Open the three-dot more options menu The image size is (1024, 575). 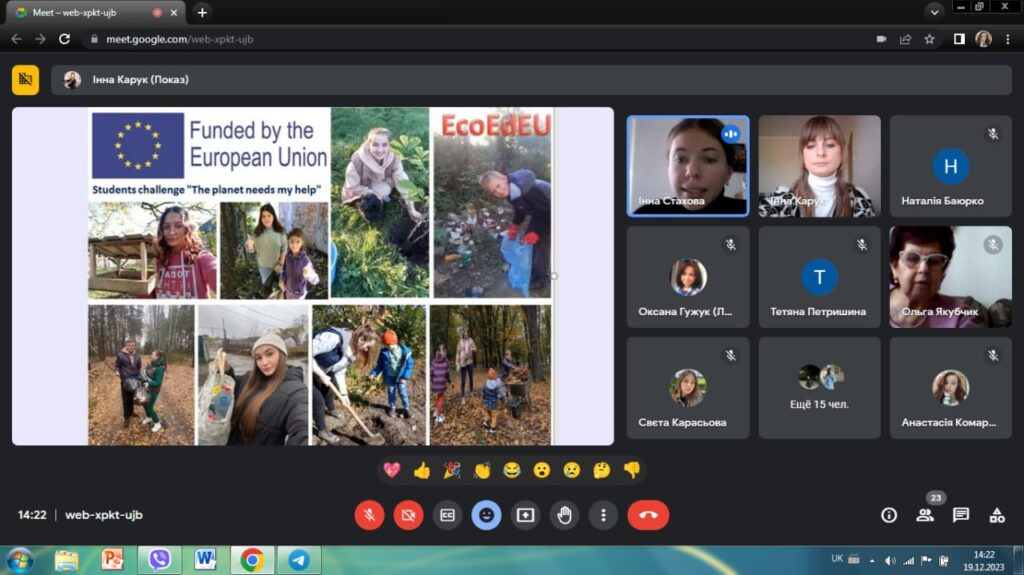pos(603,515)
